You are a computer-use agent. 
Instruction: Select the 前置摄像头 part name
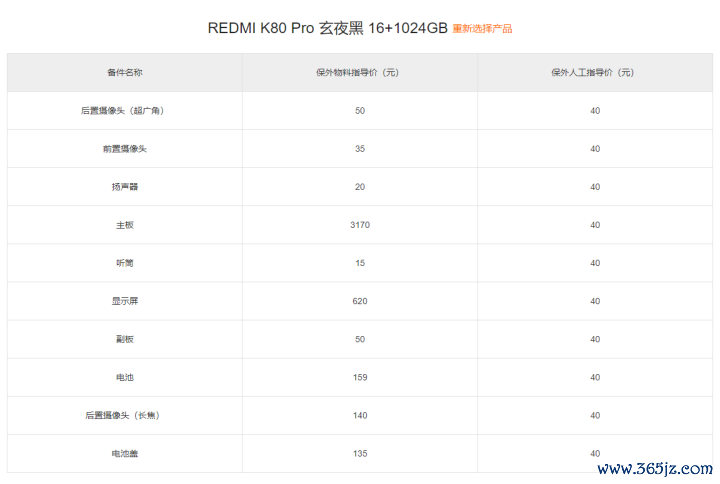125,149
